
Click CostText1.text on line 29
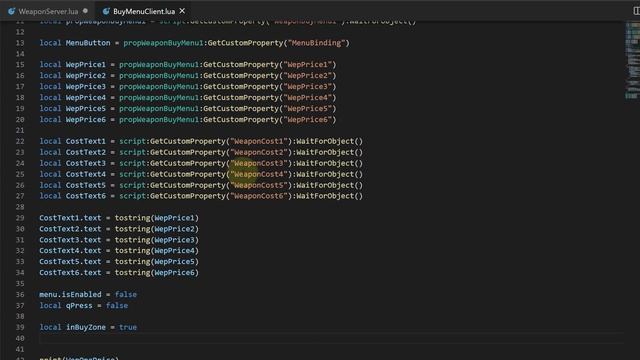70,218
